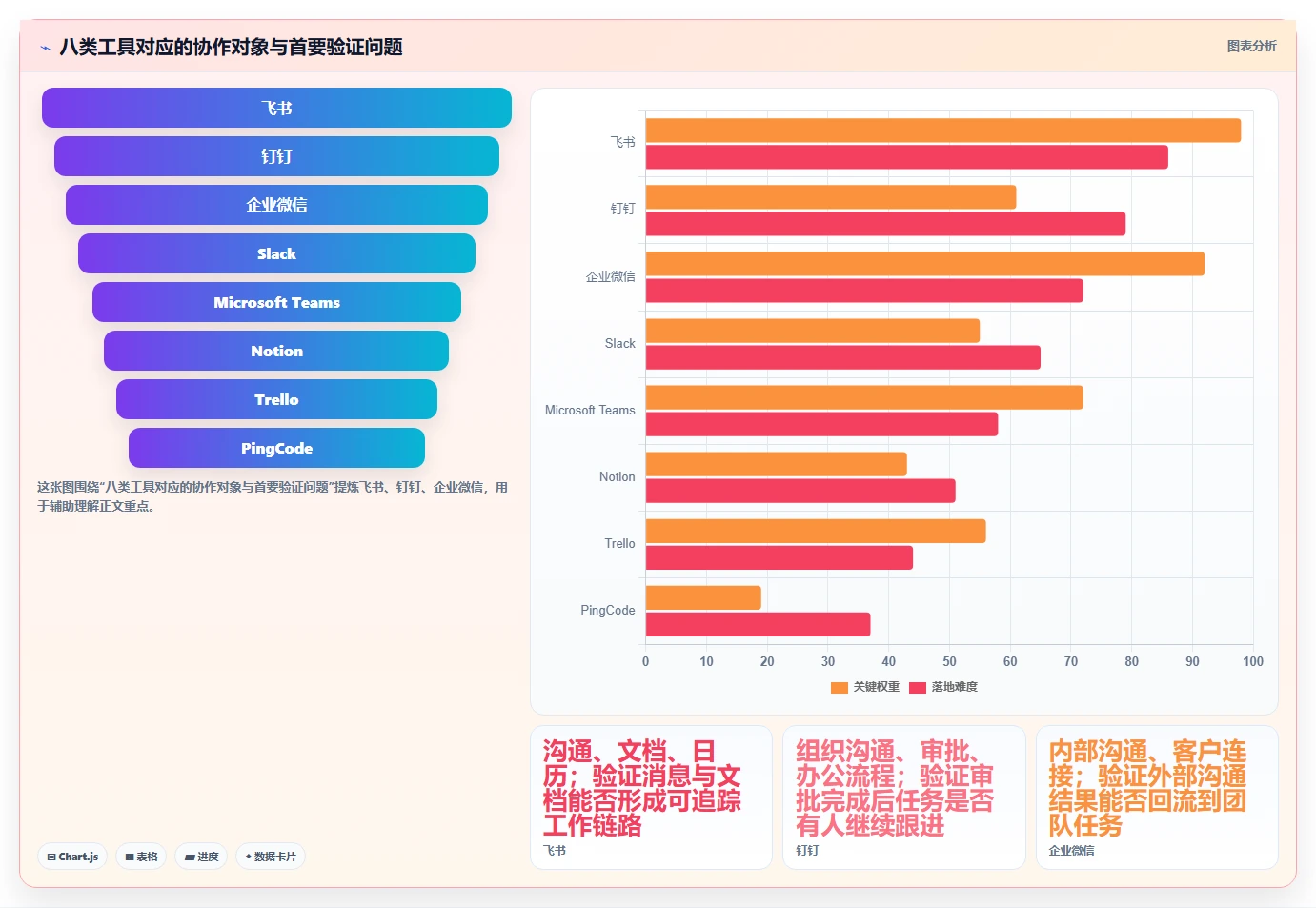Toggle the 落地难度 legend entry

[x=943, y=687]
